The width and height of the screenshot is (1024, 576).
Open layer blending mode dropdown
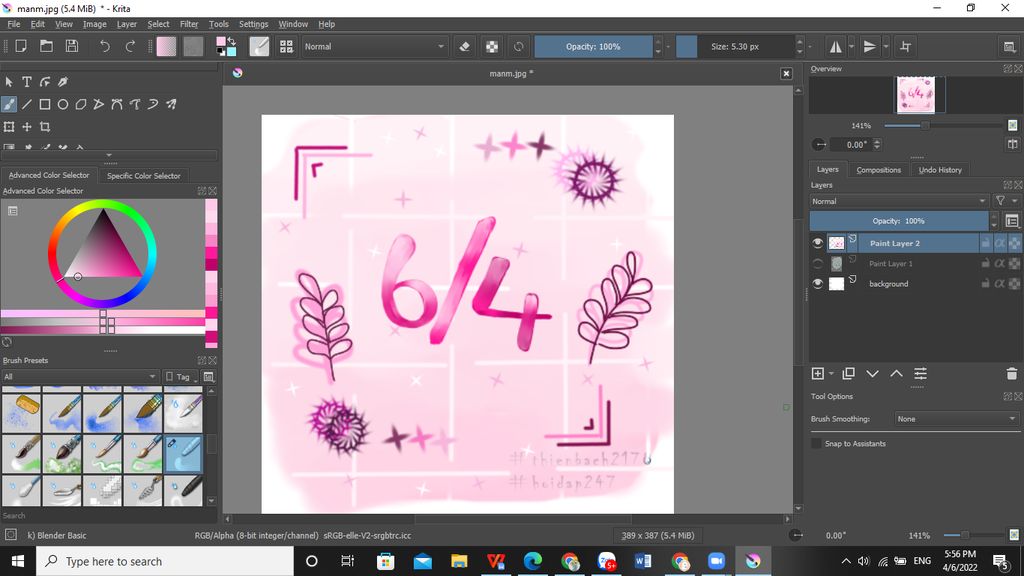(899, 201)
